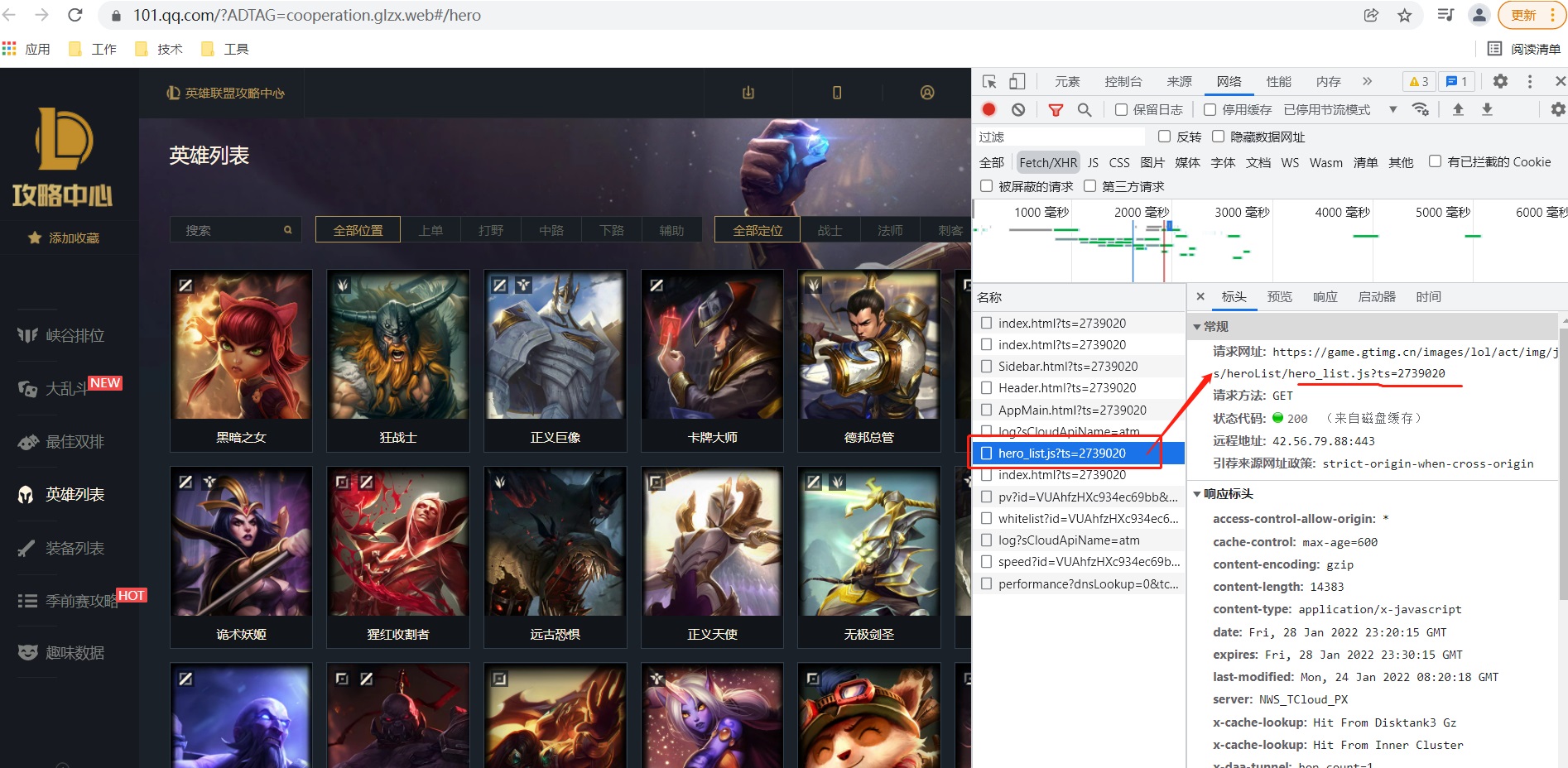Open the 黑暗之女 hero card
The height and width of the screenshot is (768, 1568).
[241, 360]
